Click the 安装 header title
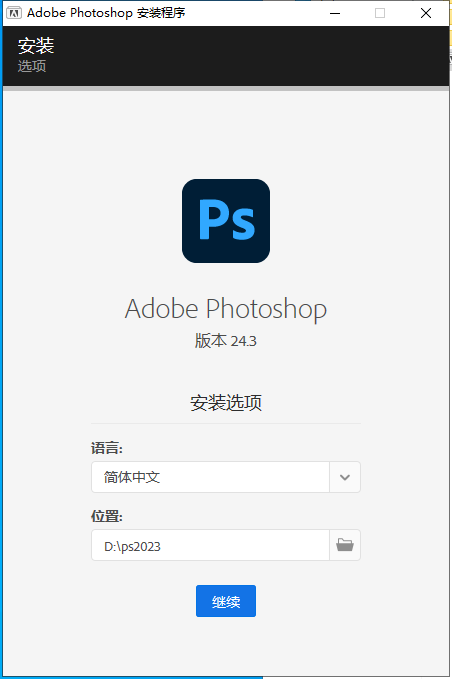This screenshot has height=679, width=452. 36,46
